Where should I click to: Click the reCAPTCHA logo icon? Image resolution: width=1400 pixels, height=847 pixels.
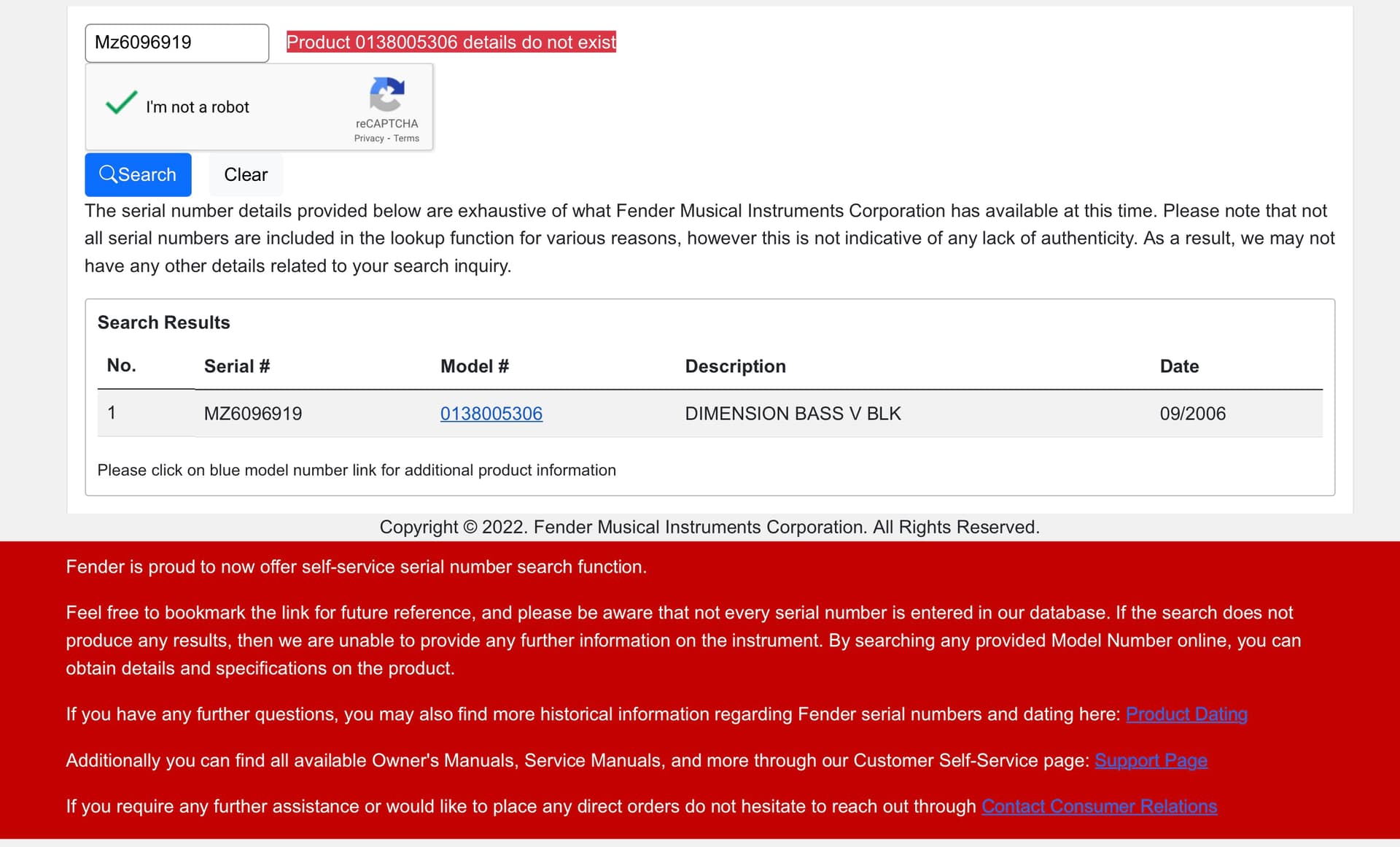pos(386,94)
